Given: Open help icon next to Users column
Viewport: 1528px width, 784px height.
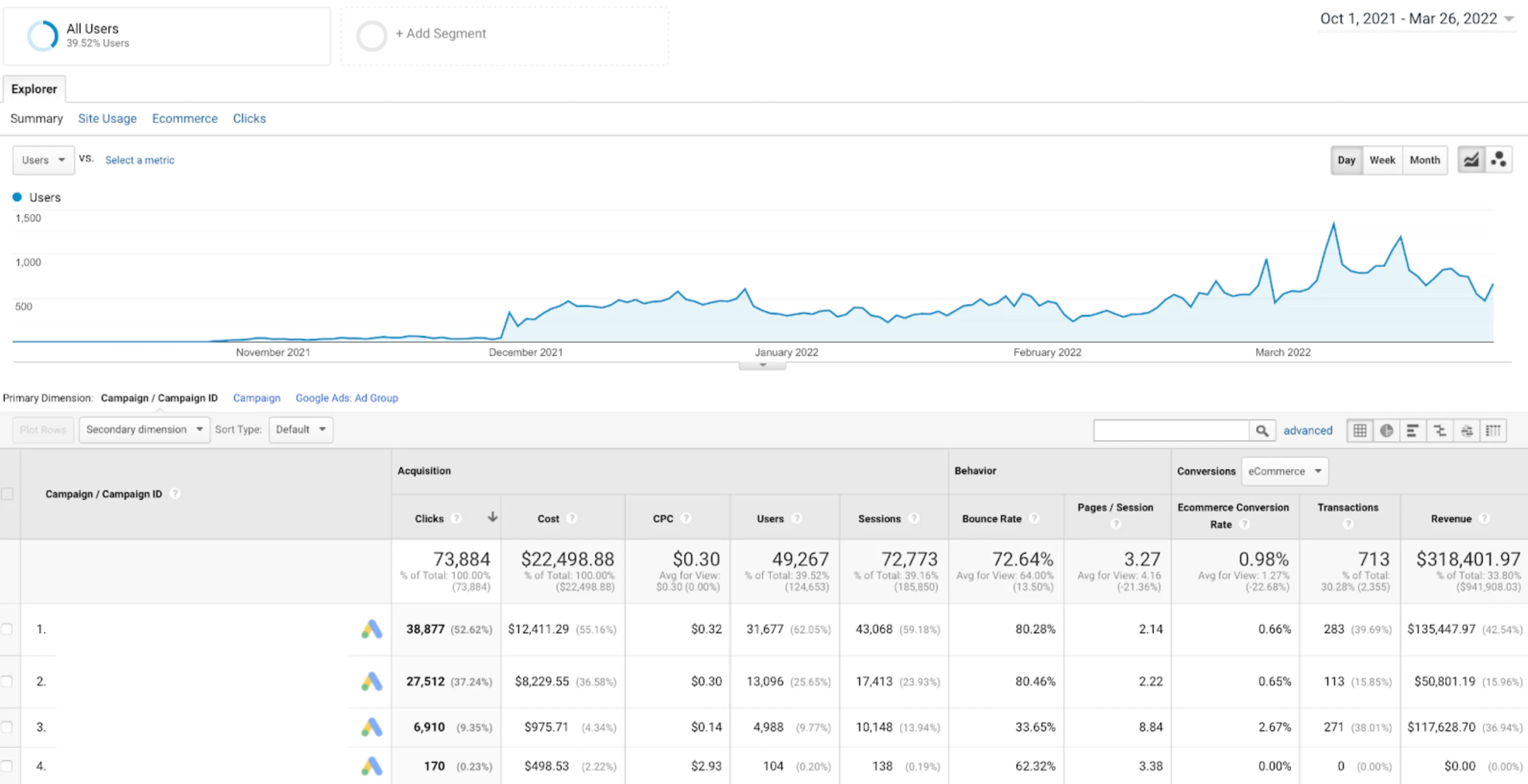Looking at the screenshot, I should tap(797, 519).
